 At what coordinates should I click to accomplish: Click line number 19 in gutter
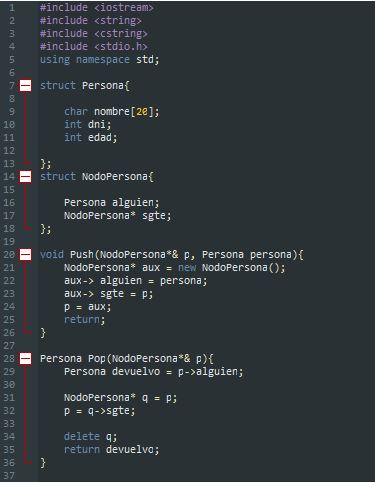[x=9, y=242]
